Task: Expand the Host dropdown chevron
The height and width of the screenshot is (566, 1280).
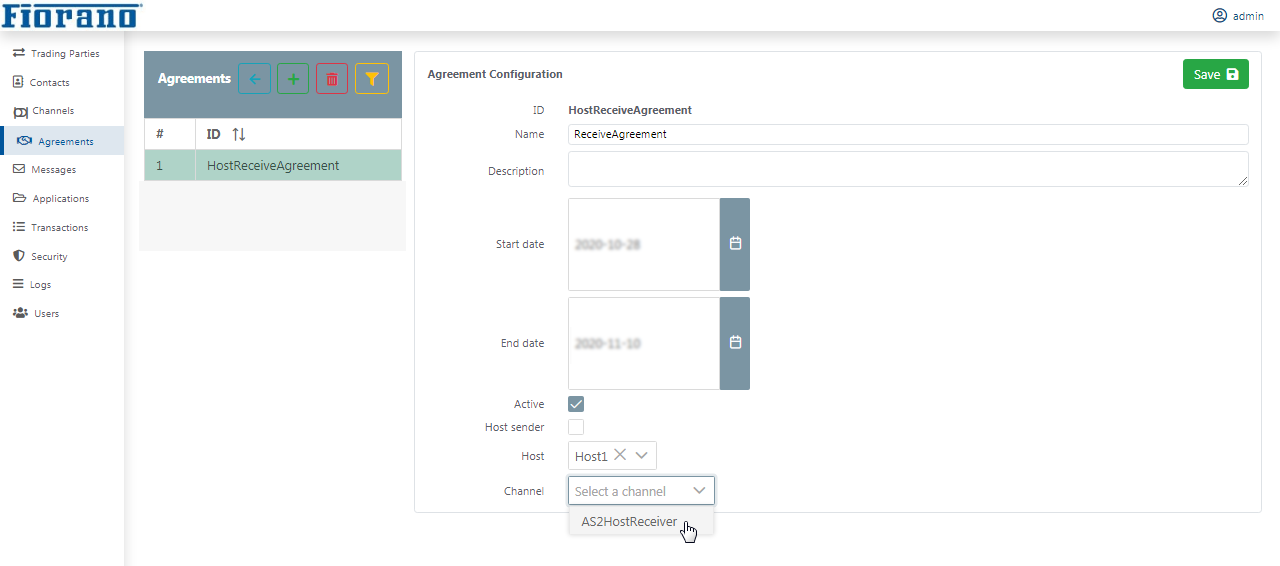Action: click(x=642, y=455)
